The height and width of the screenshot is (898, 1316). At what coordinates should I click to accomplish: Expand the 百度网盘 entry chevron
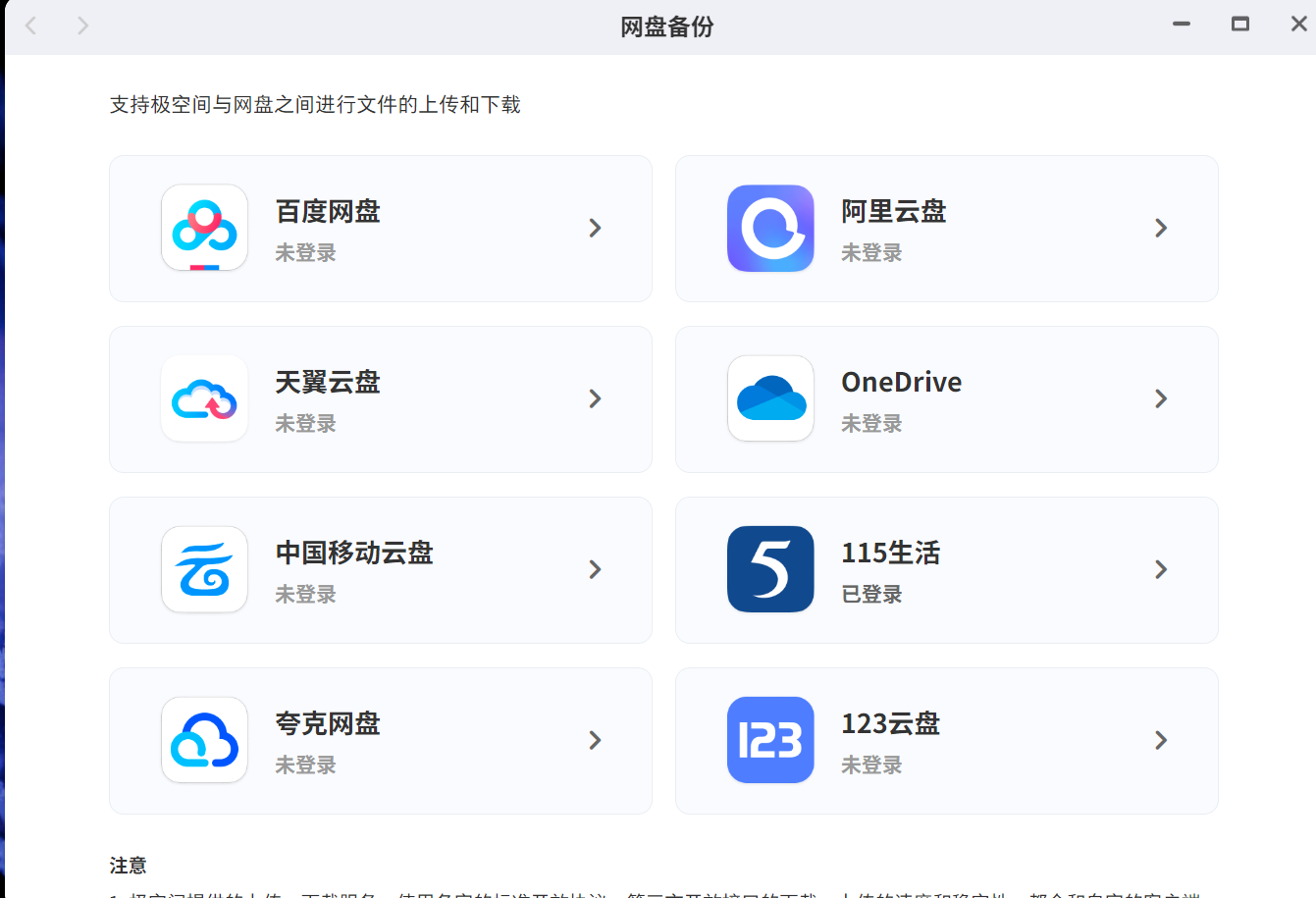point(595,228)
